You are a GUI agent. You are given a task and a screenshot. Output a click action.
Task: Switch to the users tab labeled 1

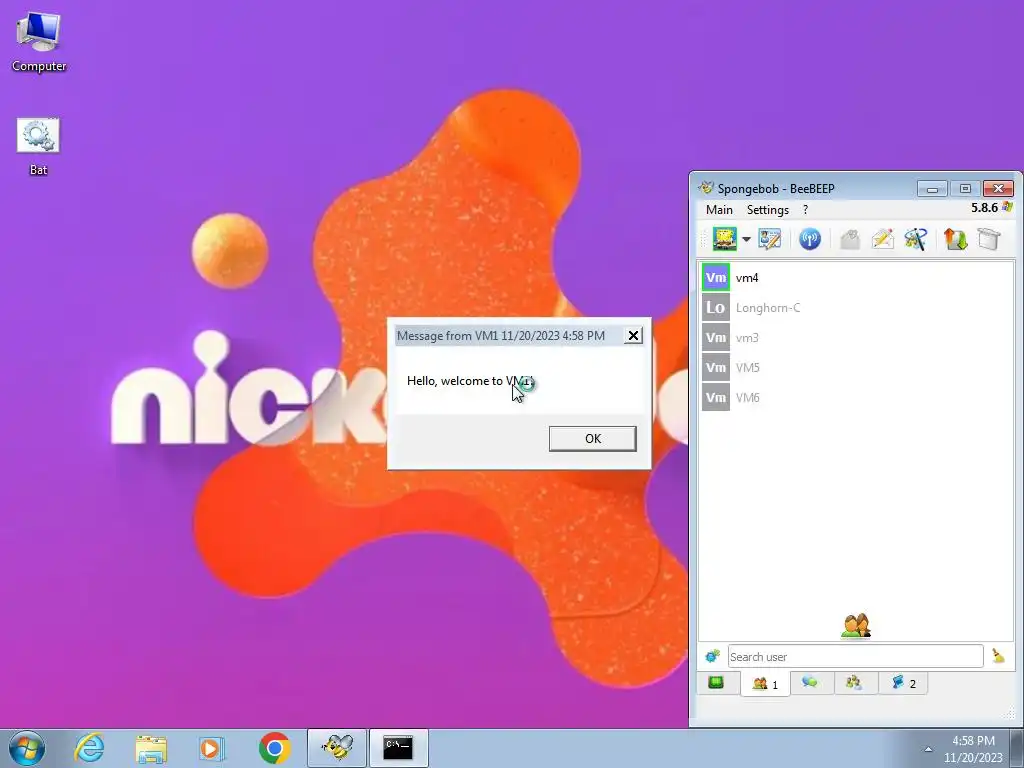[765, 684]
